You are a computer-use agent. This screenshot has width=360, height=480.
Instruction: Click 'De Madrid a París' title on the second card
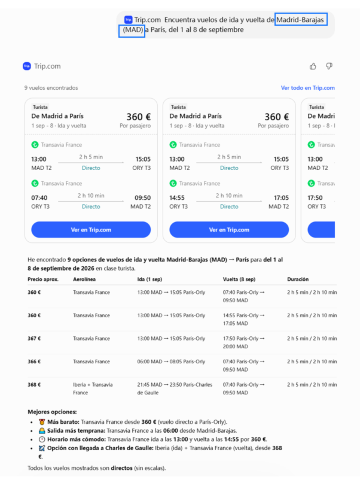[195, 116]
